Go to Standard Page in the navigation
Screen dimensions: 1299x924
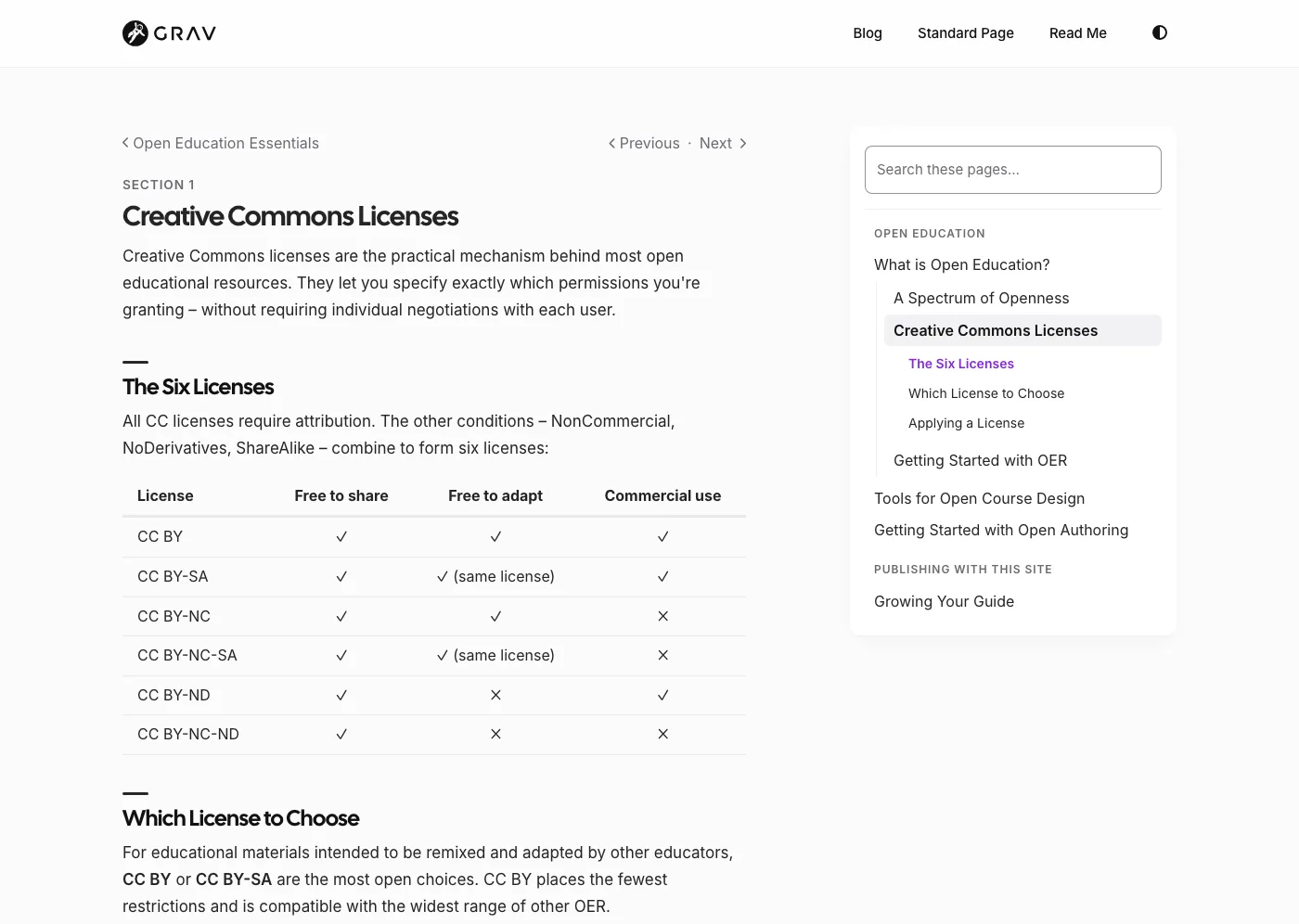click(966, 33)
